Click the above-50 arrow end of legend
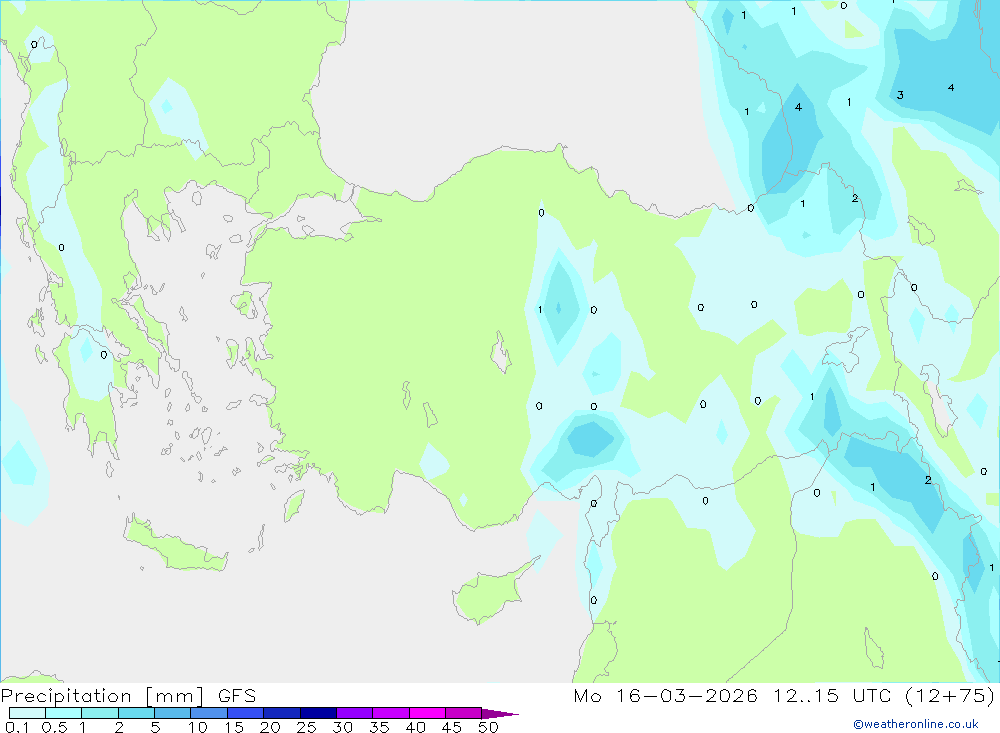The width and height of the screenshot is (1000, 733). pyautogui.click(x=499, y=714)
